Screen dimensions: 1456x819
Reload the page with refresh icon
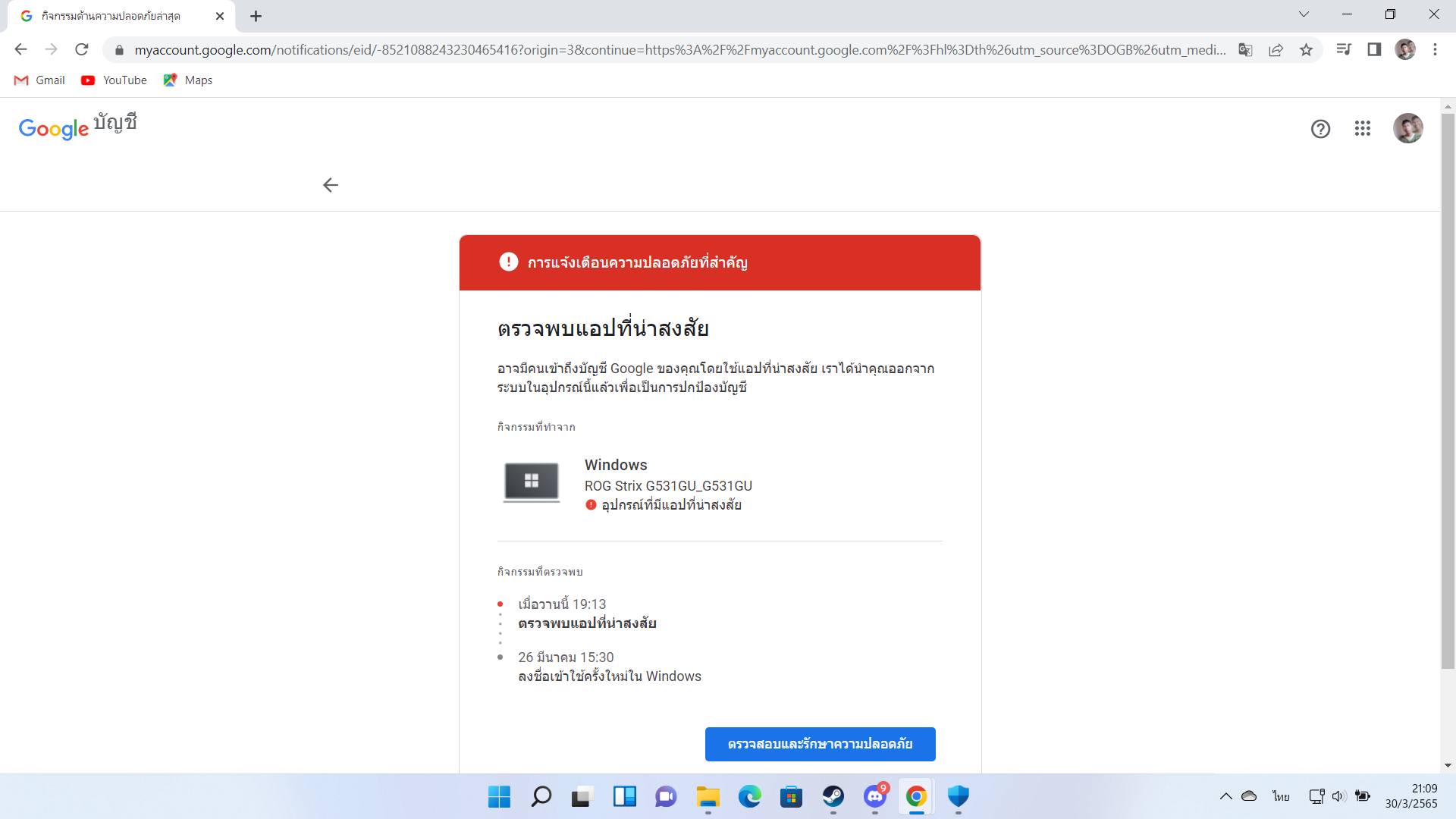(81, 49)
